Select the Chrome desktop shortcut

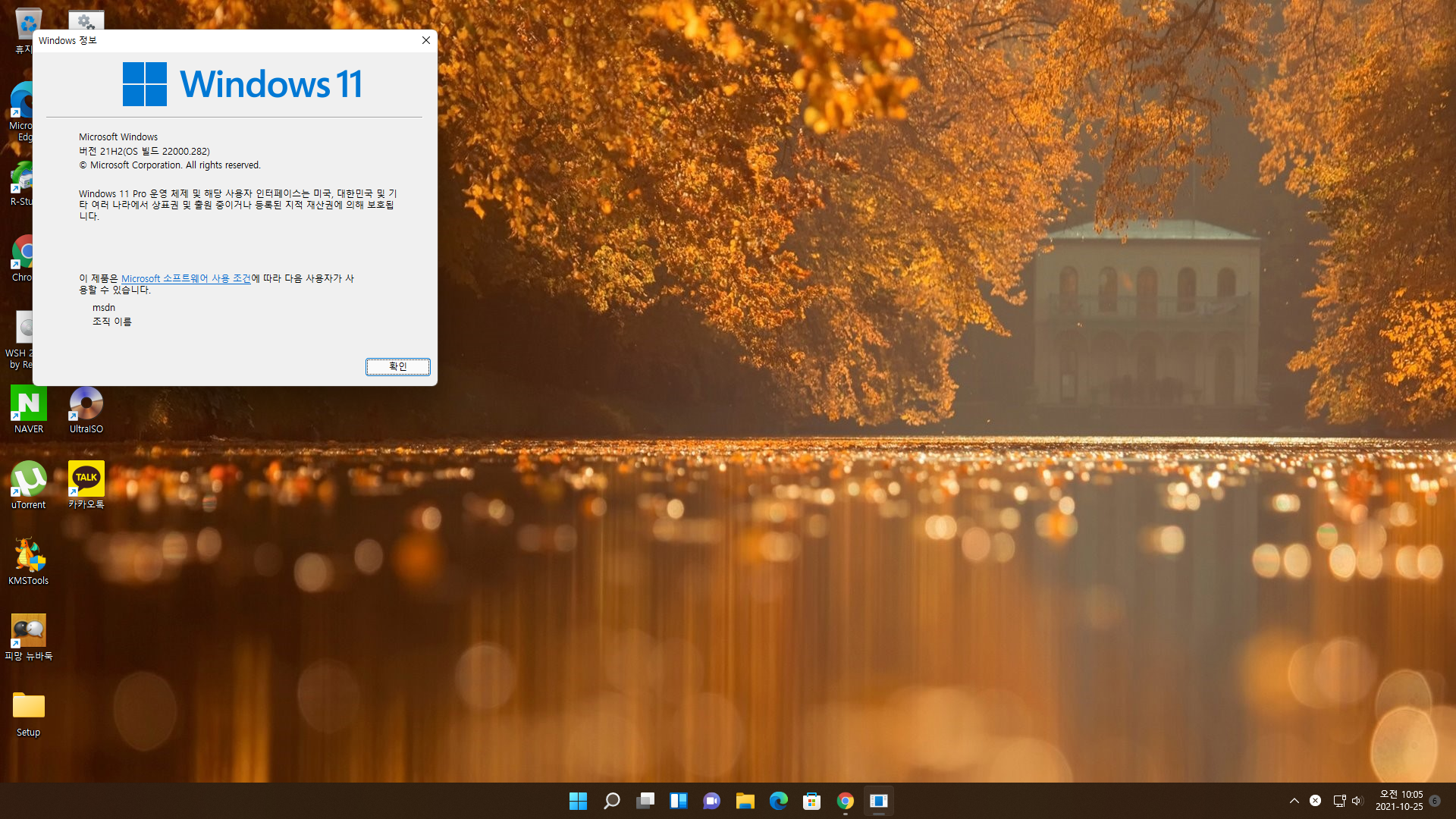tap(23, 258)
